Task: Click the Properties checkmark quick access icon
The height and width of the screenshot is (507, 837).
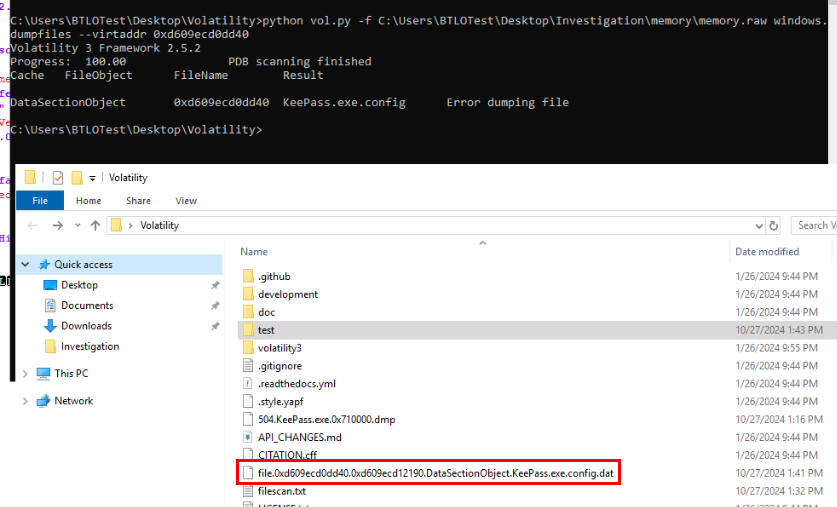Action: point(58,178)
